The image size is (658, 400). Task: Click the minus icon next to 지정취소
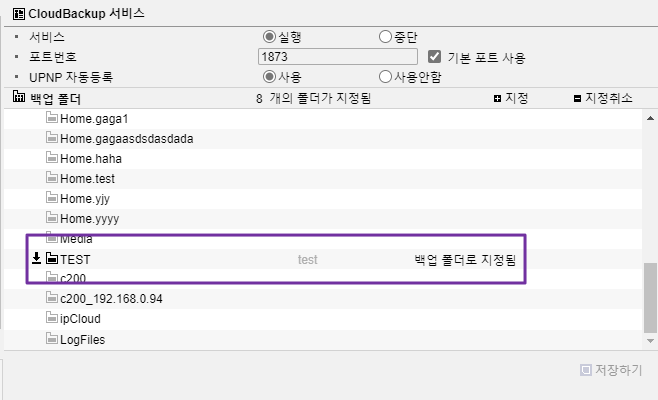click(x=577, y=99)
